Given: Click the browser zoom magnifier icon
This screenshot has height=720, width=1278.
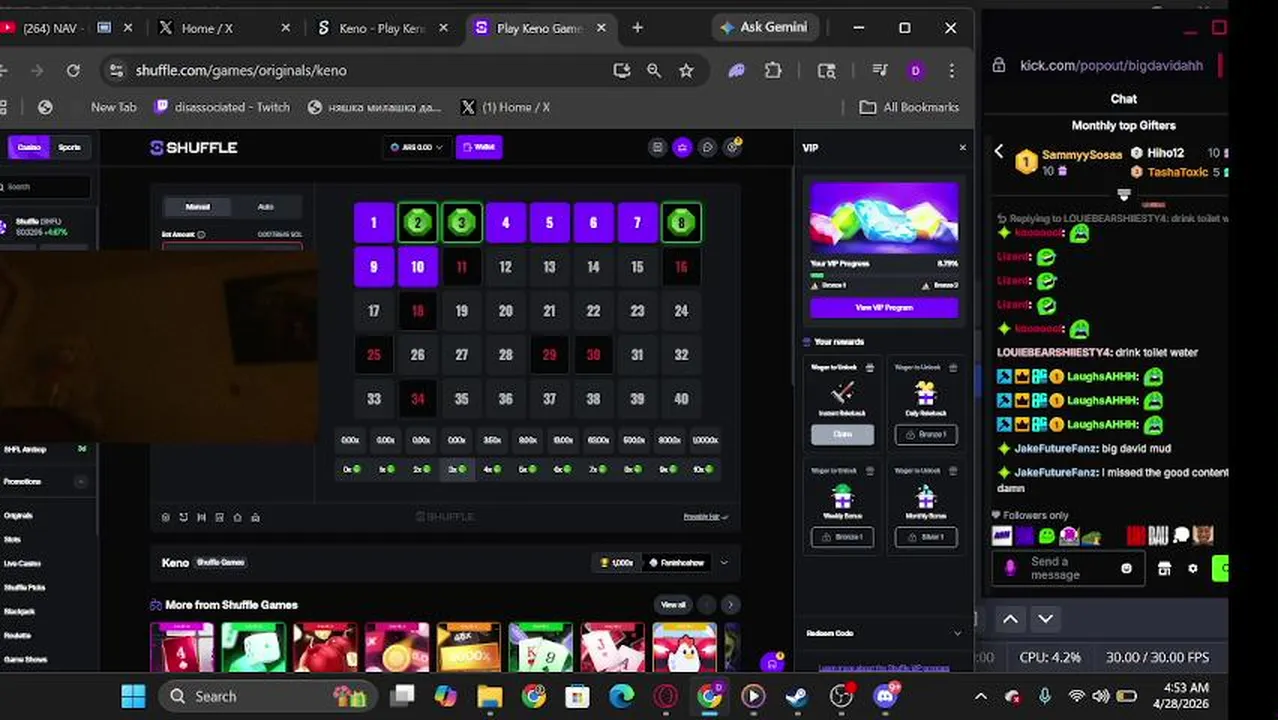Looking at the screenshot, I should [654, 70].
